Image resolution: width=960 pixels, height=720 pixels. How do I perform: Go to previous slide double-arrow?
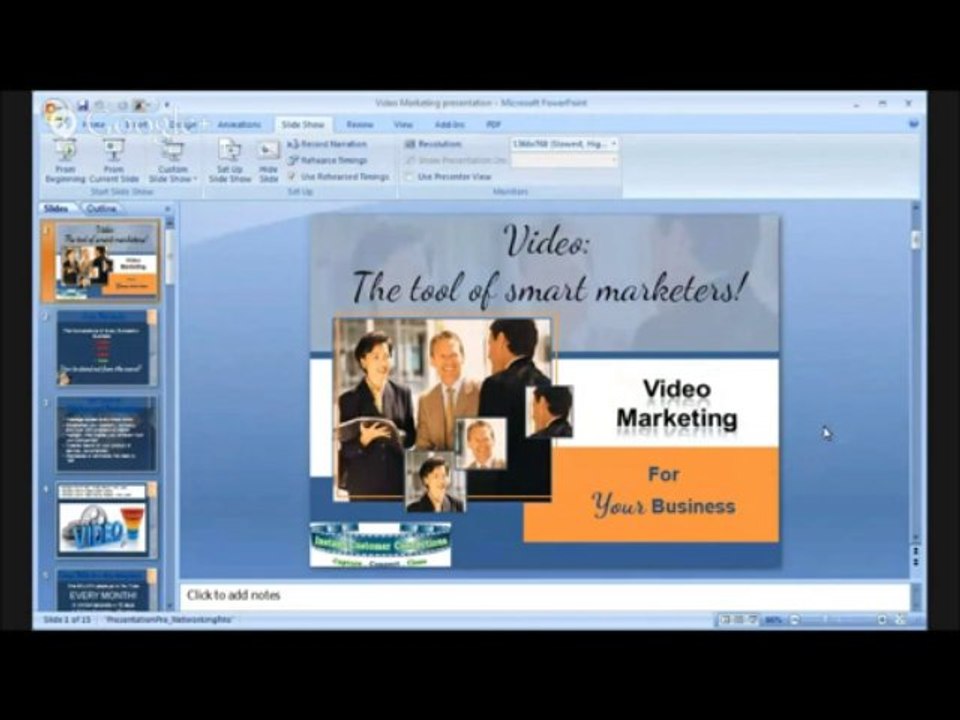coord(916,552)
